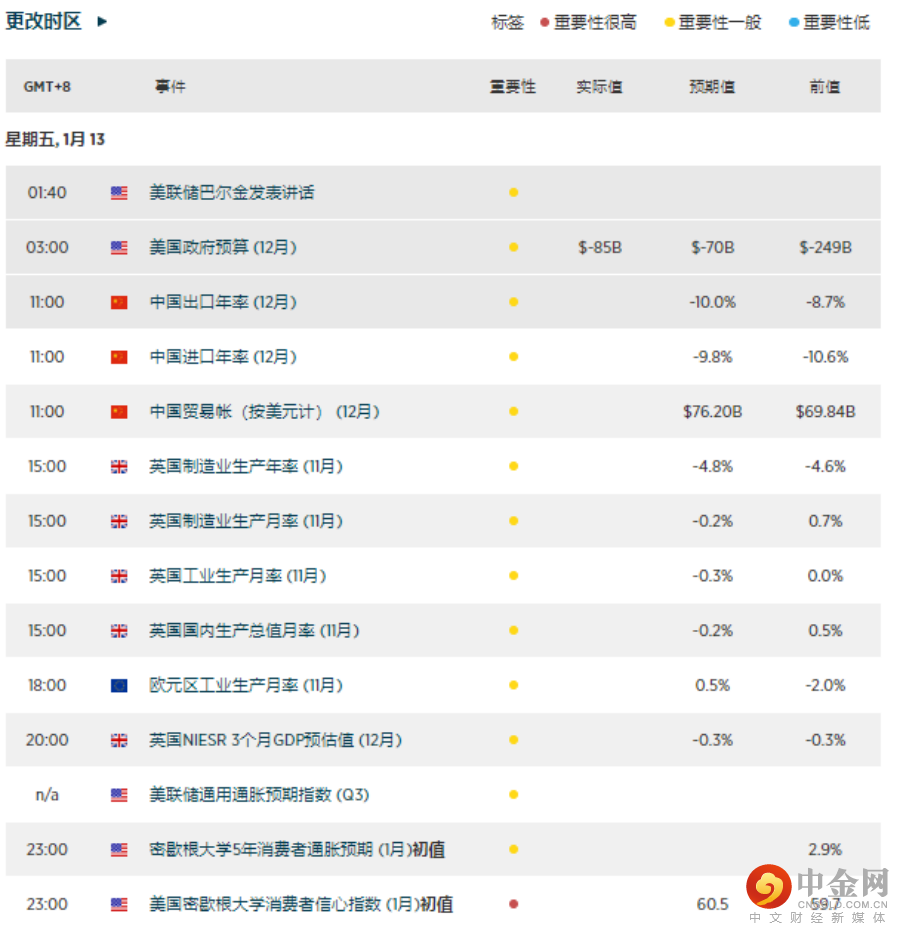Click red importance dot for 消费者信心指数

(513, 904)
